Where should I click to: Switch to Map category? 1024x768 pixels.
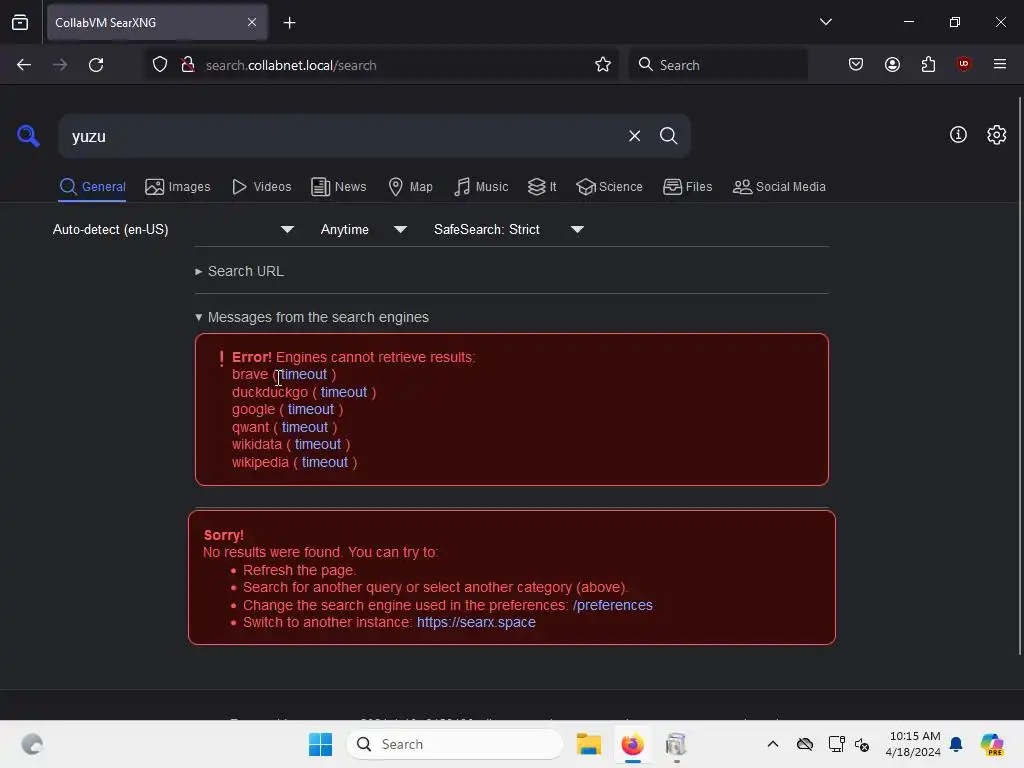click(x=410, y=187)
